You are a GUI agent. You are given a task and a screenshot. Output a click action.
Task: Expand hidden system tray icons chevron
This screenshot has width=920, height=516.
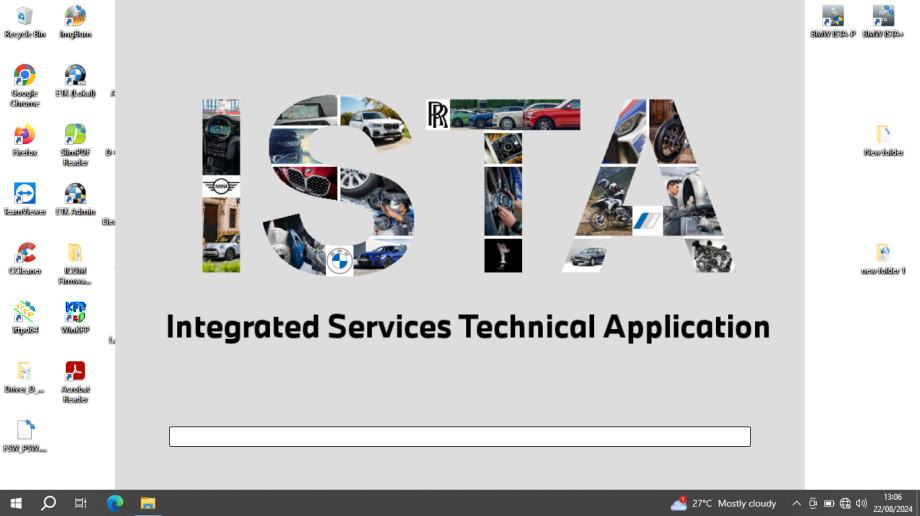pos(796,503)
